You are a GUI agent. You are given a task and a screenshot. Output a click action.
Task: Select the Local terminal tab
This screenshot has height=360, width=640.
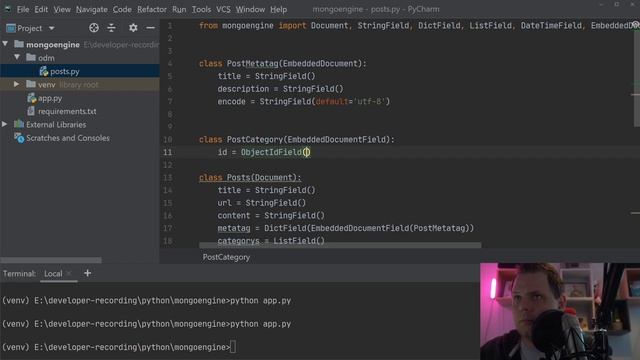[x=53, y=273]
